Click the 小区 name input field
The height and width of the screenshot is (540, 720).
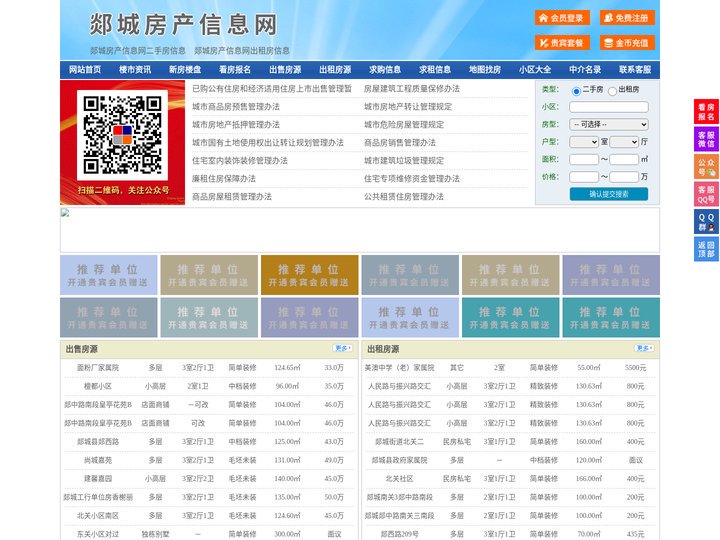(609, 107)
